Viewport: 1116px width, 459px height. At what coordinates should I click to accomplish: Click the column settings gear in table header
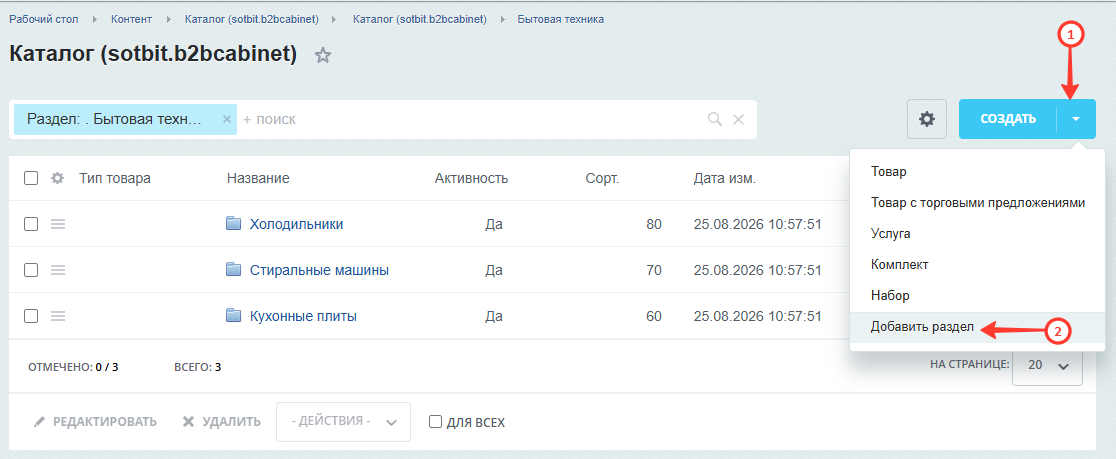tap(58, 179)
